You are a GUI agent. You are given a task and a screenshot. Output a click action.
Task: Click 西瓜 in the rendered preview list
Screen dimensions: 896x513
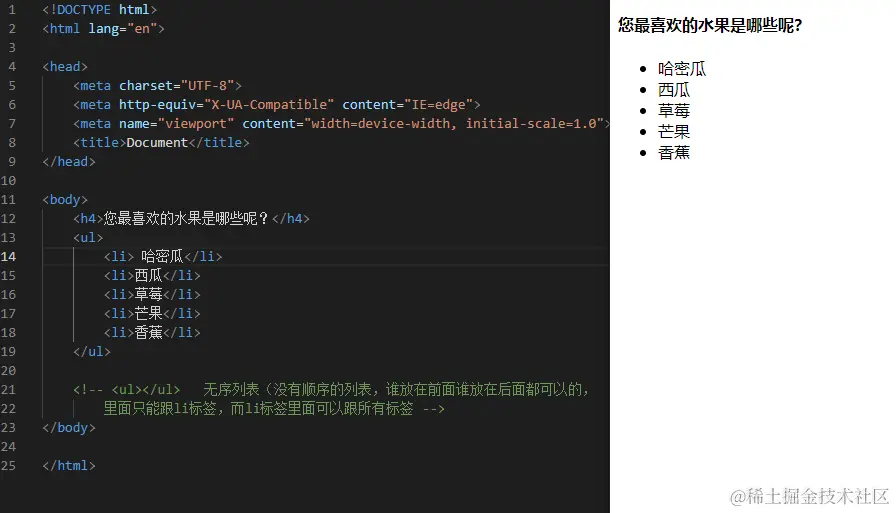point(674,90)
